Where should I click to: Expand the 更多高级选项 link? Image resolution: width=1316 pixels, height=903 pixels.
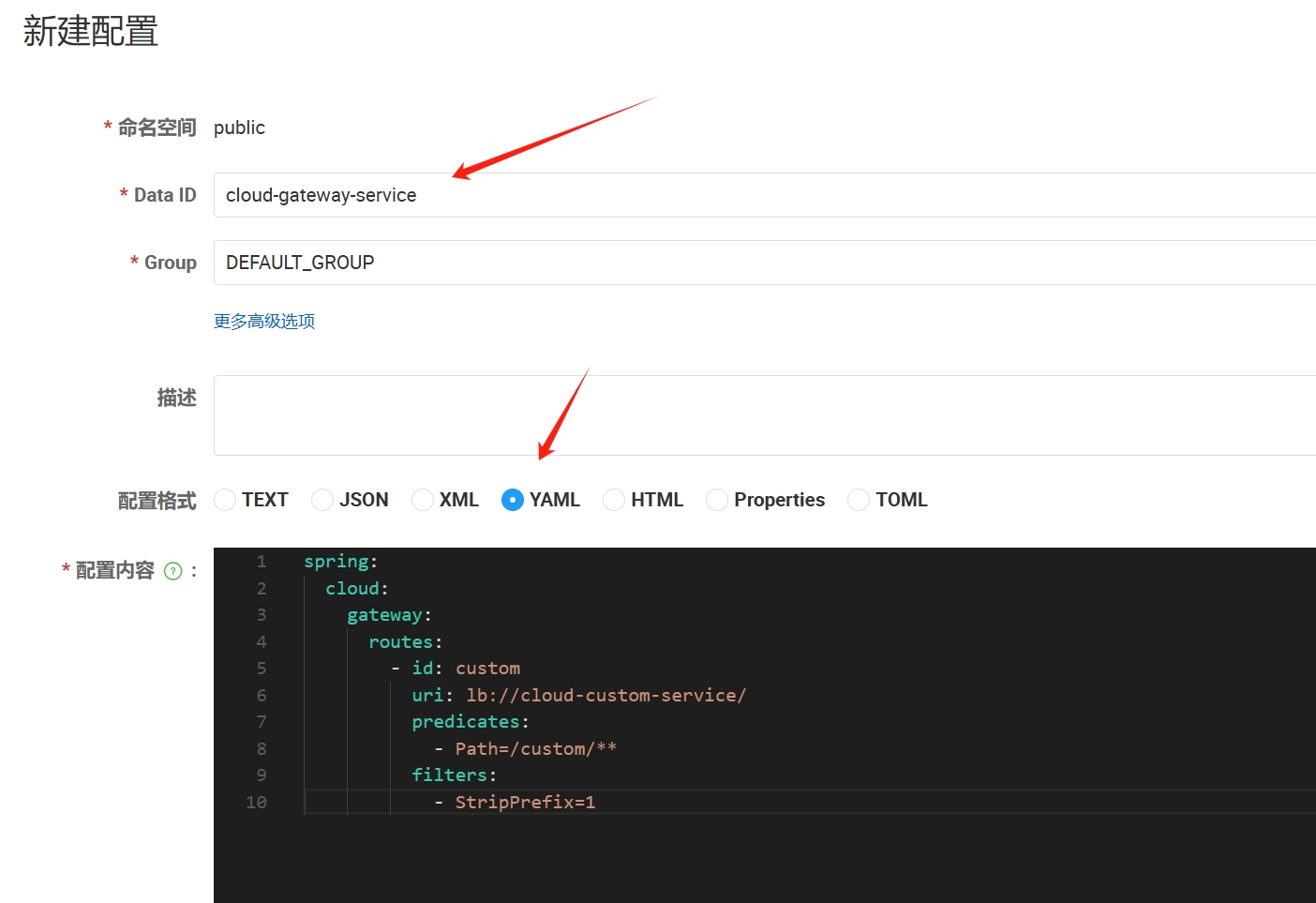point(264,322)
